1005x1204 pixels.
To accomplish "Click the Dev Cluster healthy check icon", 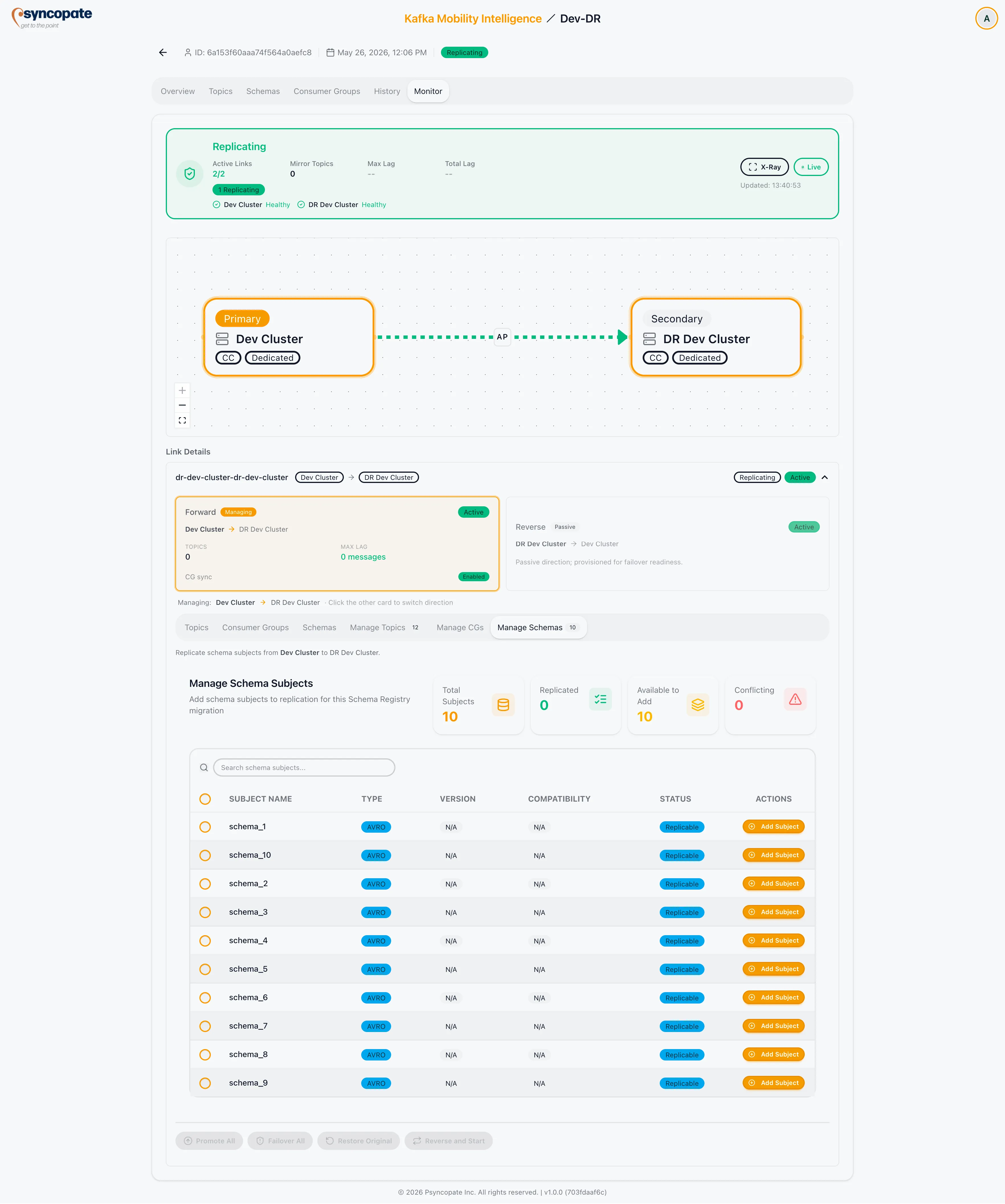I will coord(216,205).
